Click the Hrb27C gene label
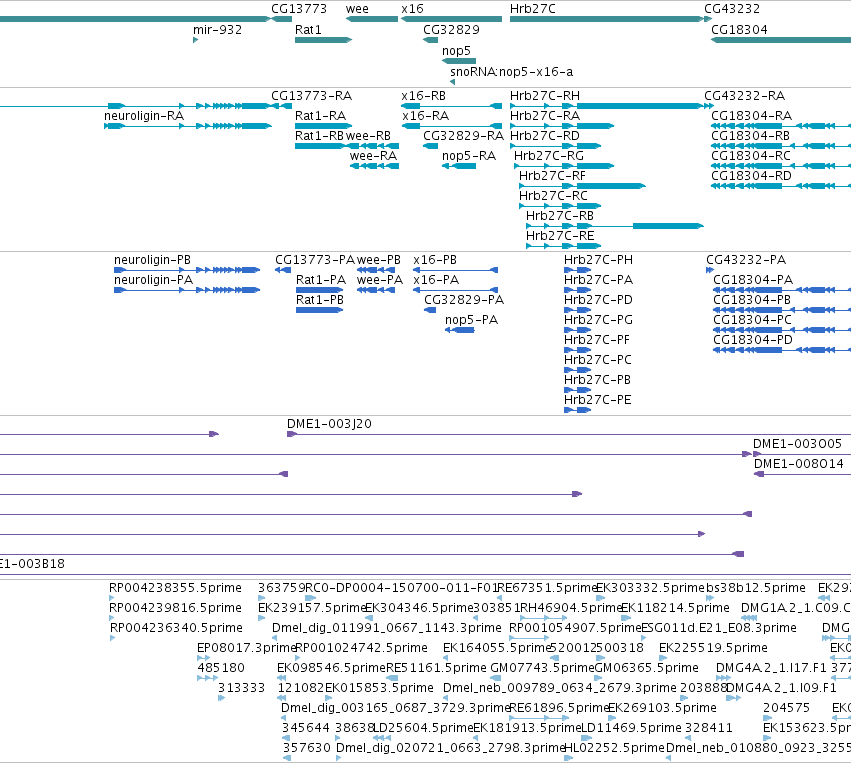 533,9
